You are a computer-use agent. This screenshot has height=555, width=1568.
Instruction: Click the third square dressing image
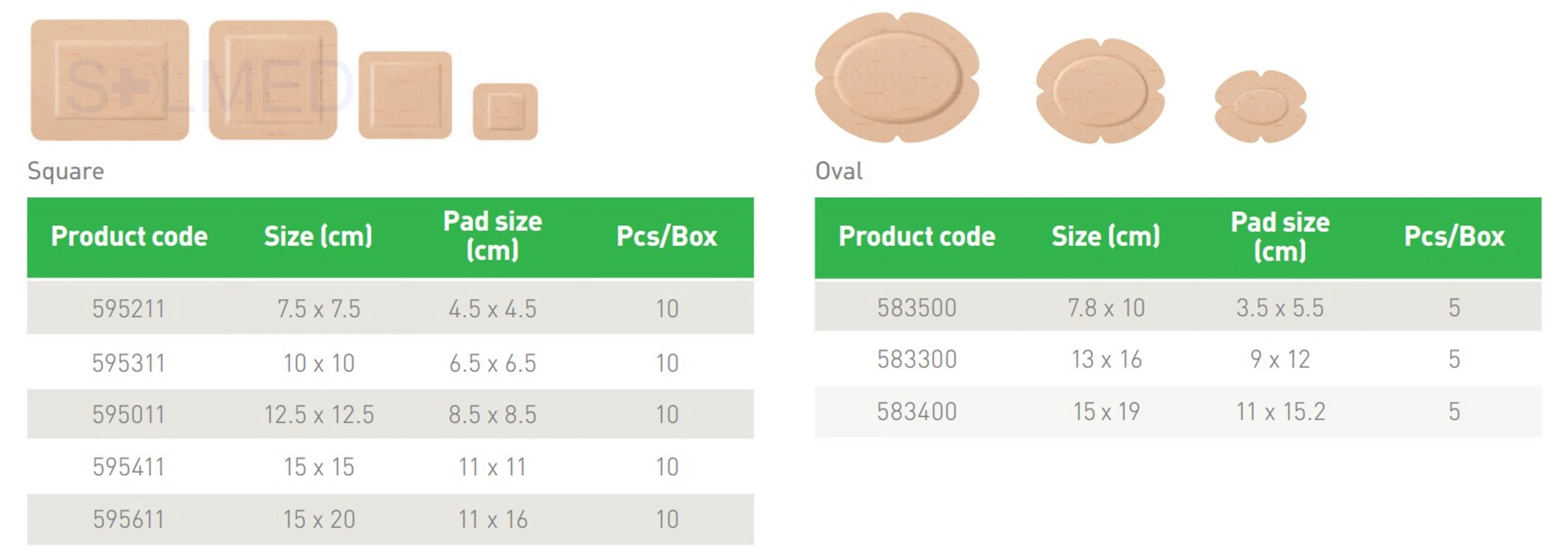[x=405, y=95]
